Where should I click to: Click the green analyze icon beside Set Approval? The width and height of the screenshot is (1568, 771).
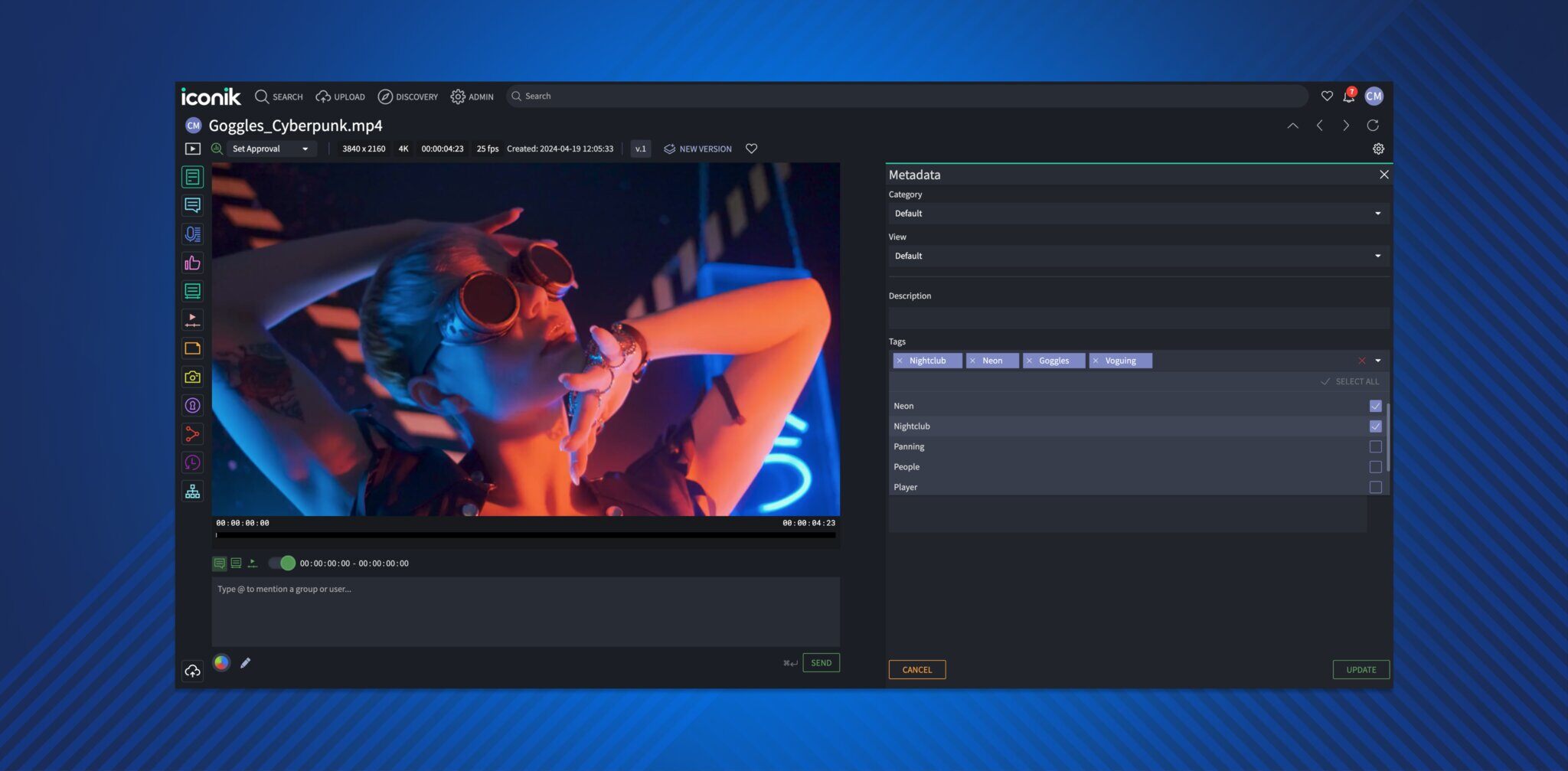(x=217, y=149)
